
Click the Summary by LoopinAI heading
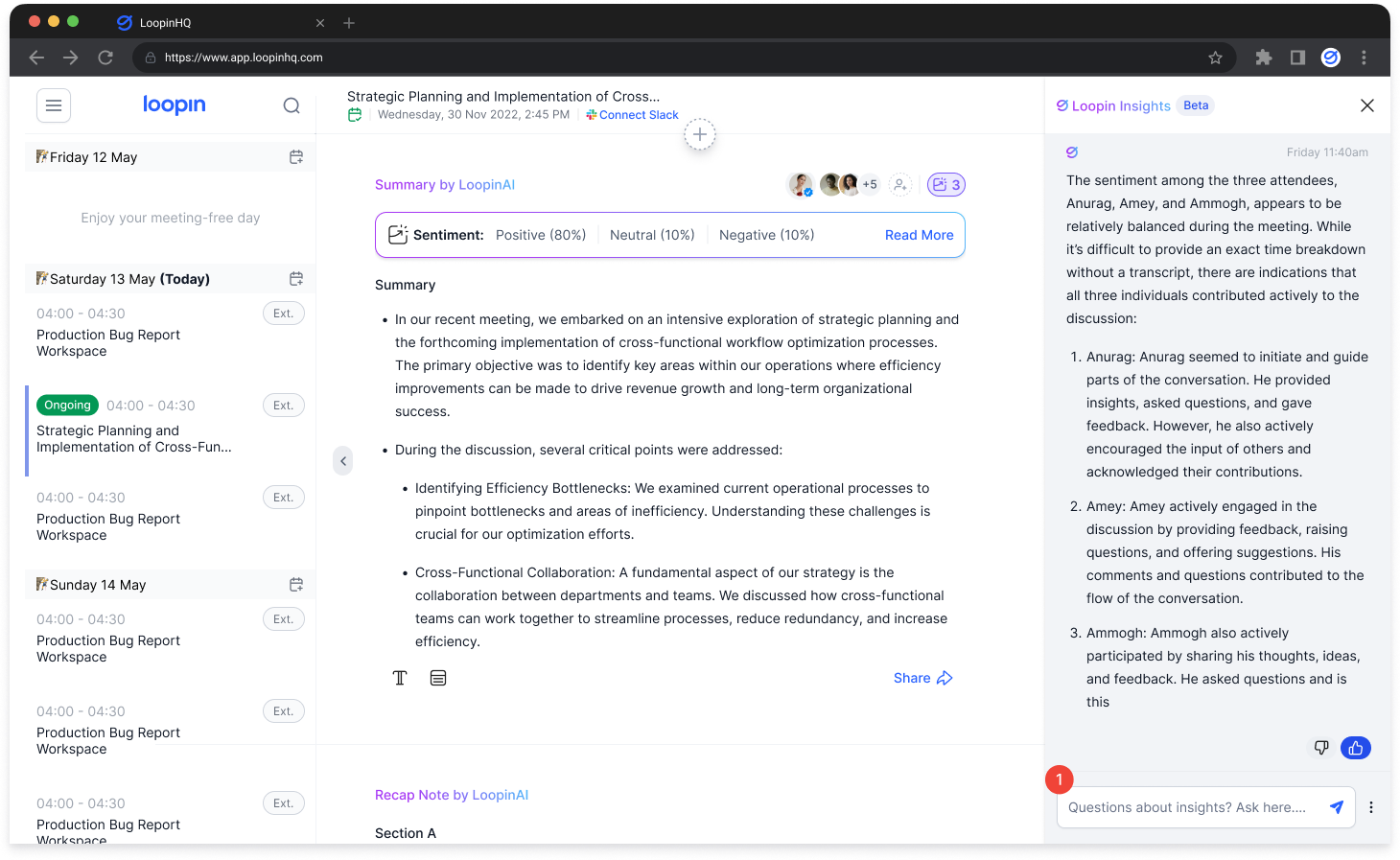[x=445, y=185]
